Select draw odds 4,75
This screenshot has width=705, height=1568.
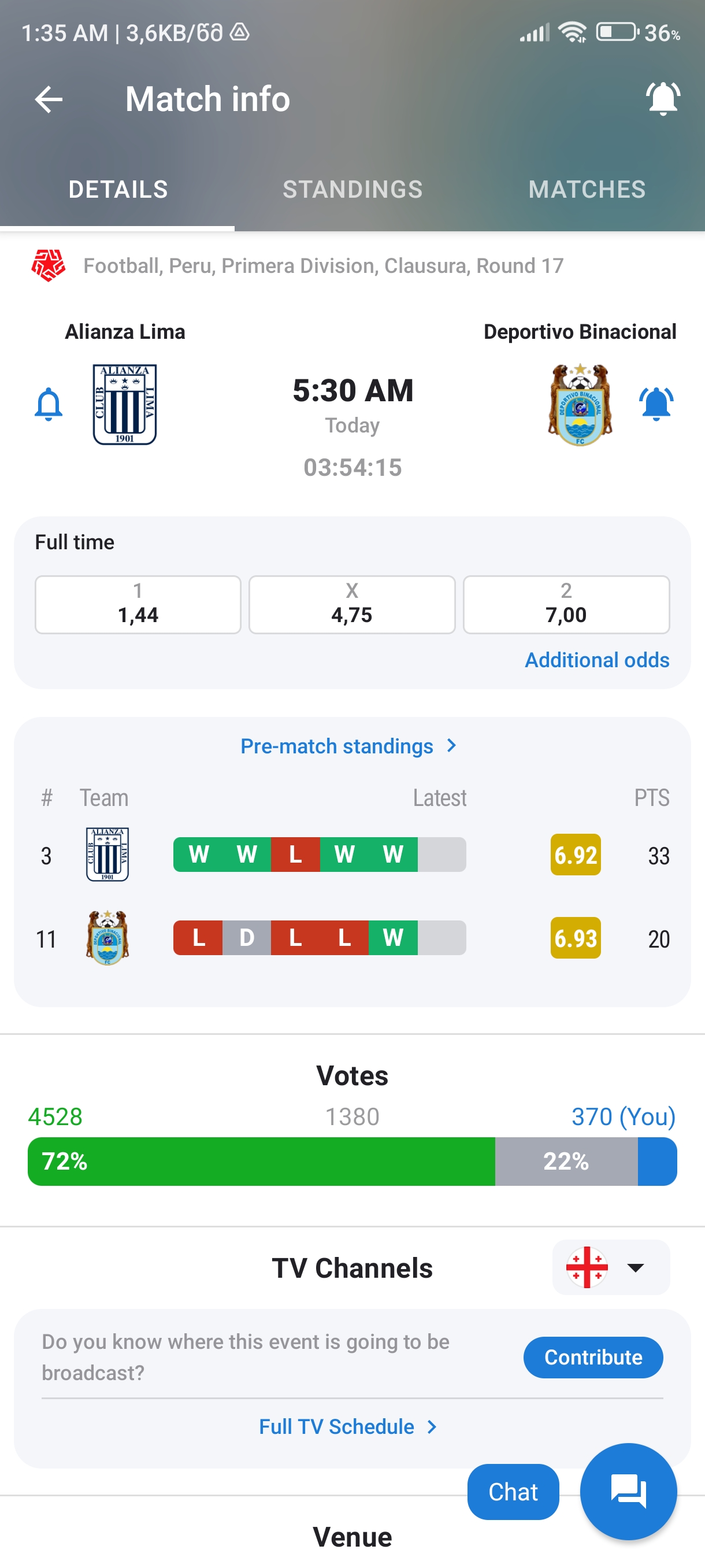coord(351,604)
